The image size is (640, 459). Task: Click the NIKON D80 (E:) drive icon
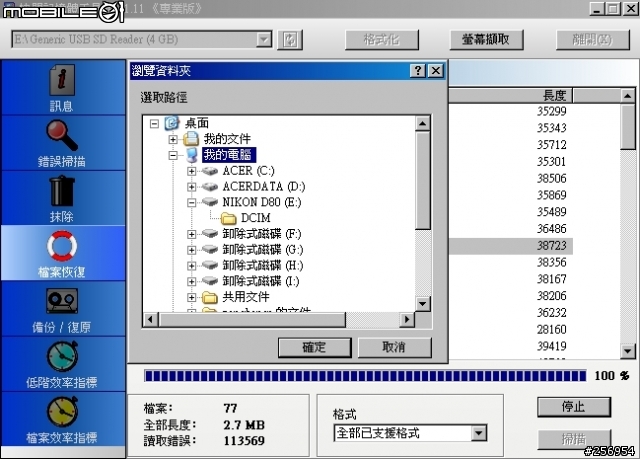(210, 202)
